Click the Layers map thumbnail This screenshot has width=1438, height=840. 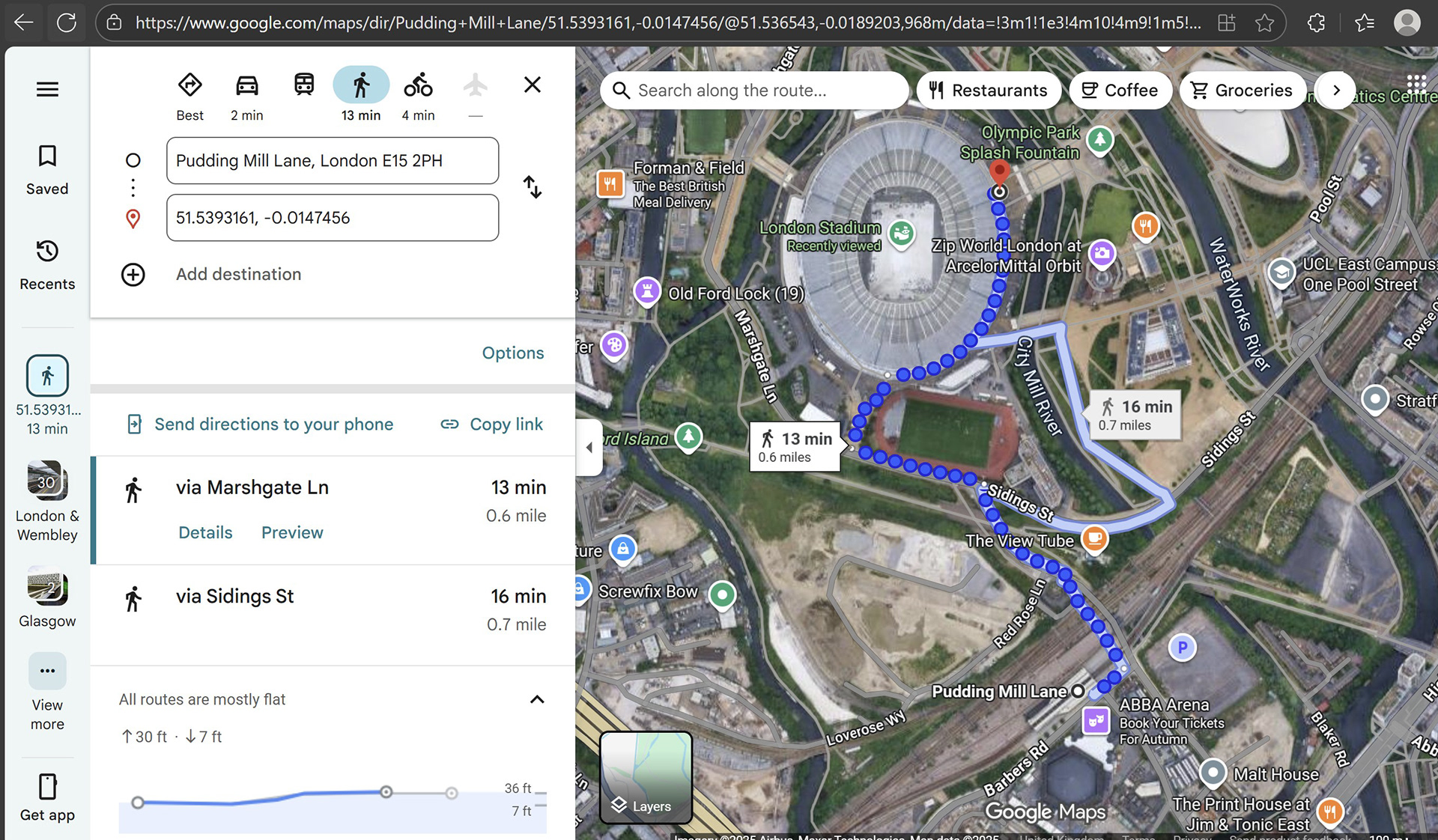tap(646, 777)
